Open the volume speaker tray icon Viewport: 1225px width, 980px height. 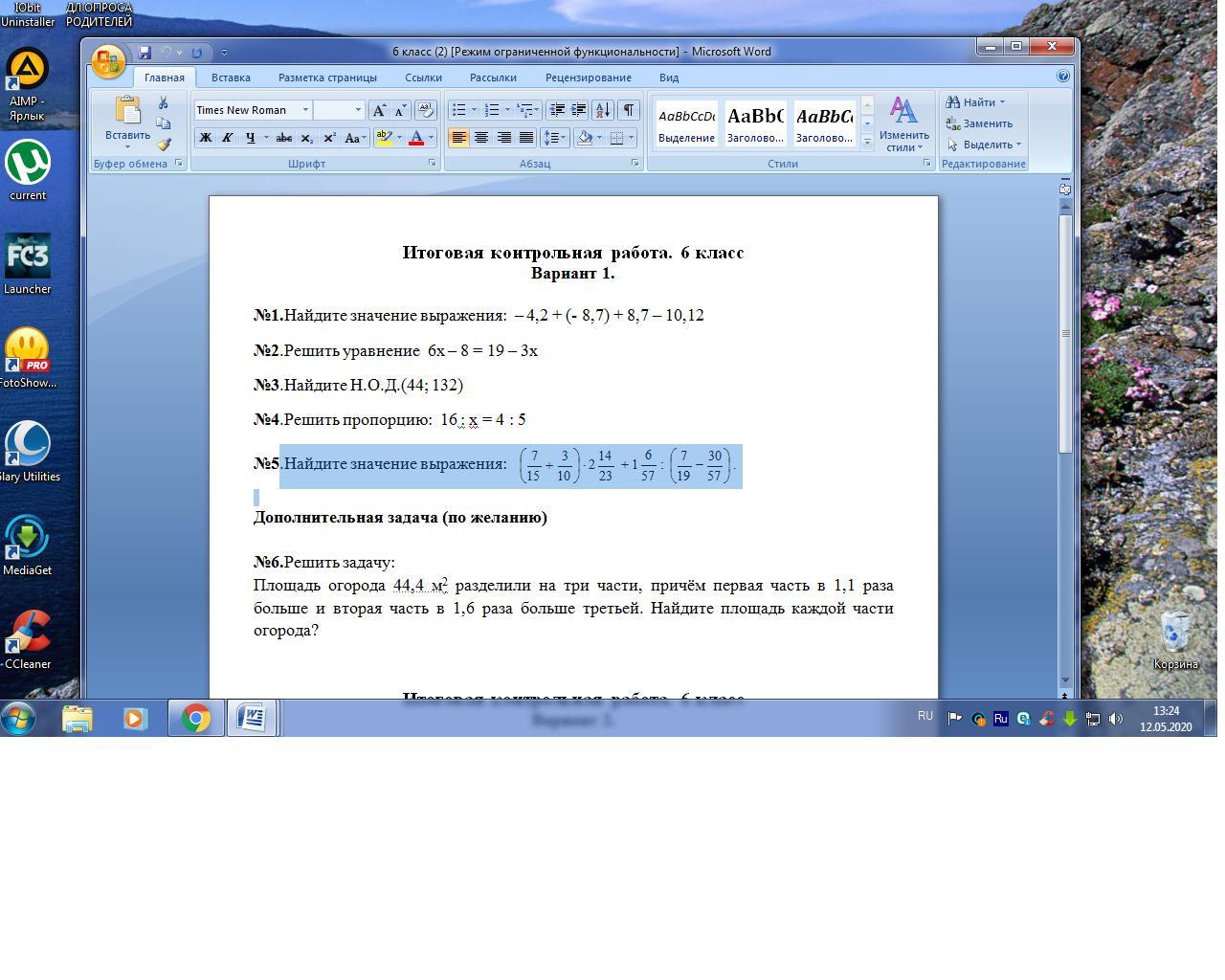(1115, 719)
